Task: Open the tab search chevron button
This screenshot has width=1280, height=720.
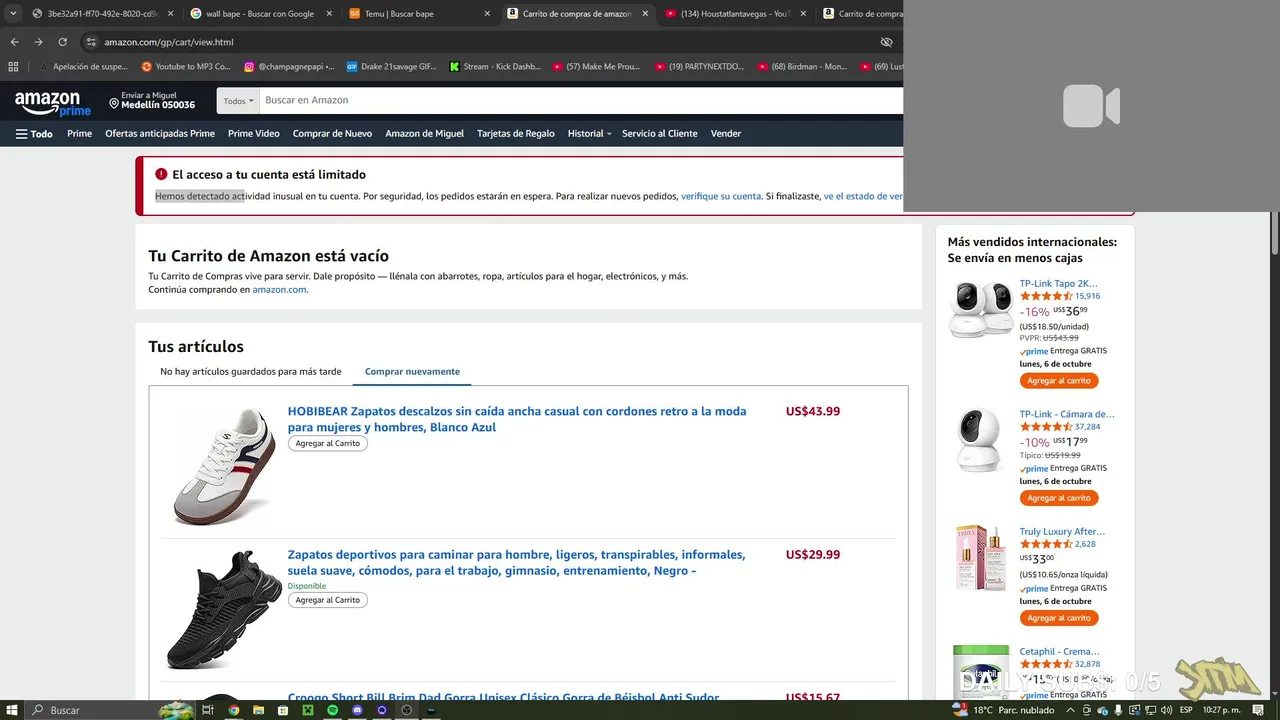Action: pos(13,14)
